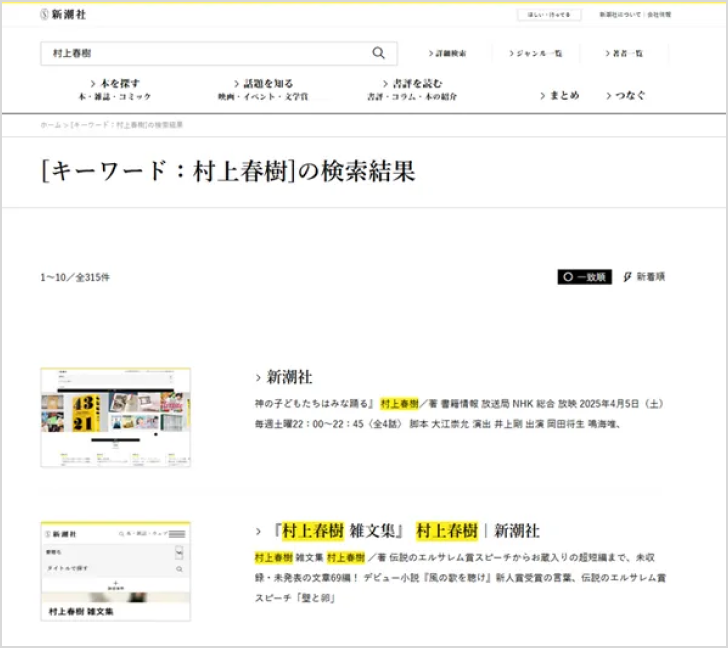Click the circle icon on 一致順 button
The image size is (728, 648).
point(568,277)
